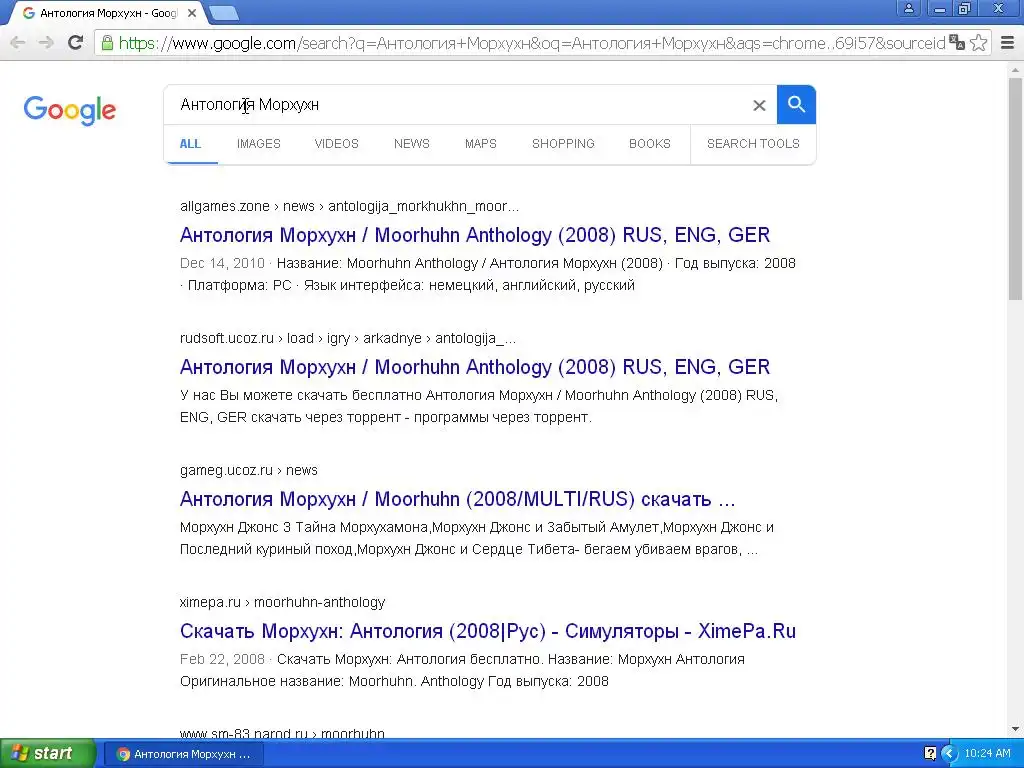Click the Dec 14, 2010 result snippet
Image resolution: width=1024 pixels, height=768 pixels.
point(488,274)
